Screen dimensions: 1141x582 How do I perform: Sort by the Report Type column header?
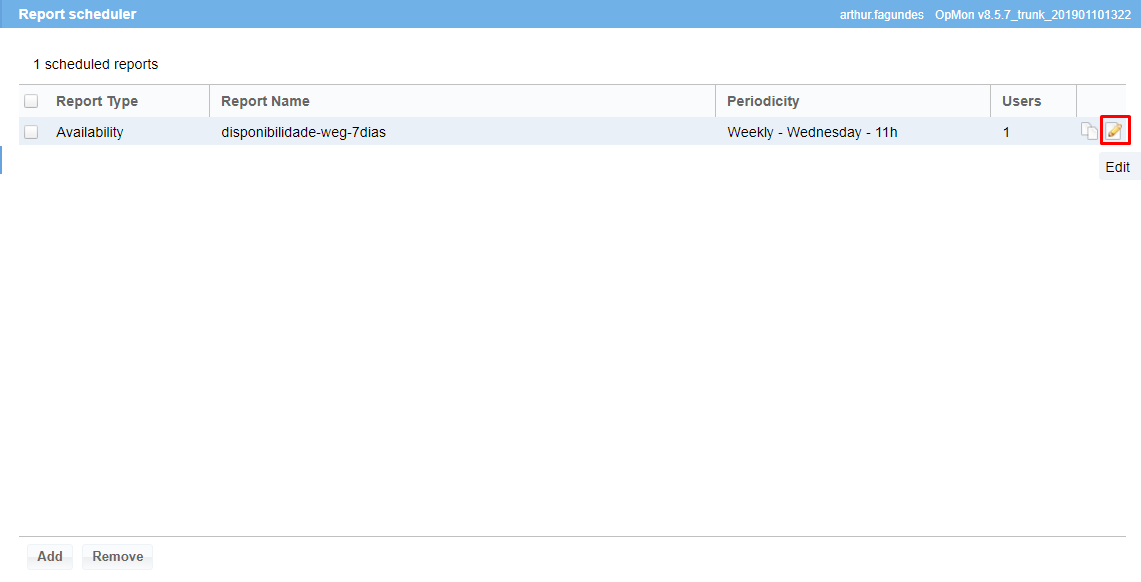click(x=97, y=101)
